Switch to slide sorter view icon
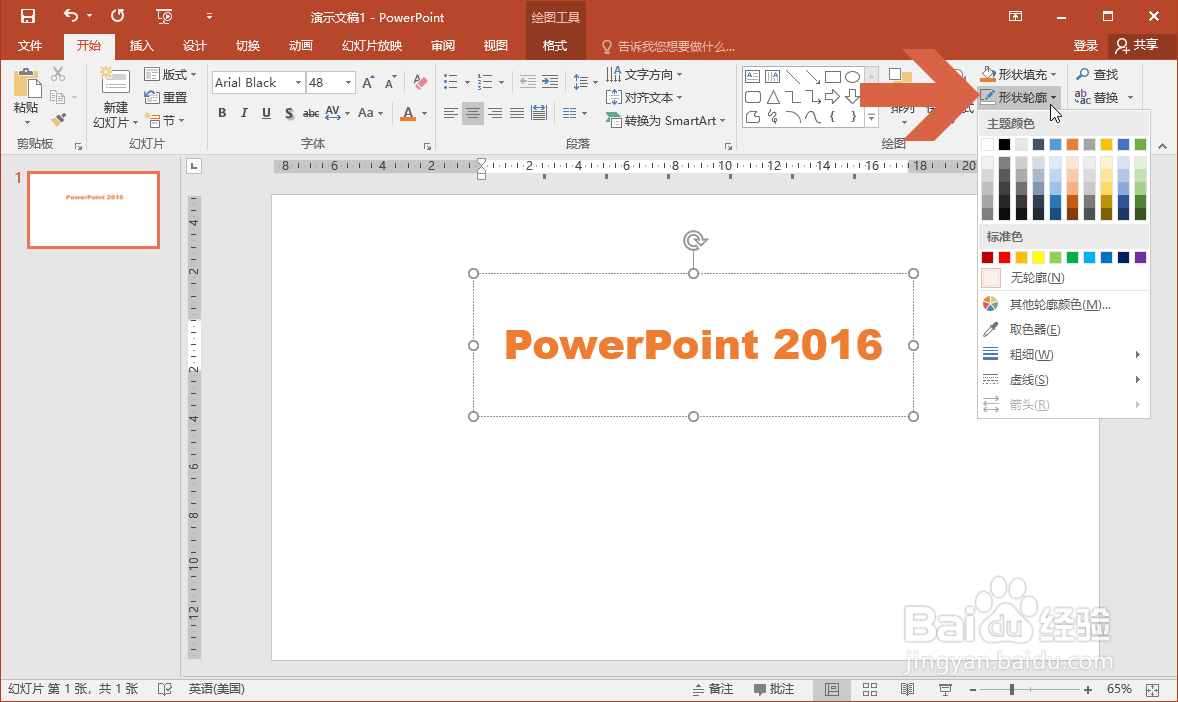 tap(870, 689)
